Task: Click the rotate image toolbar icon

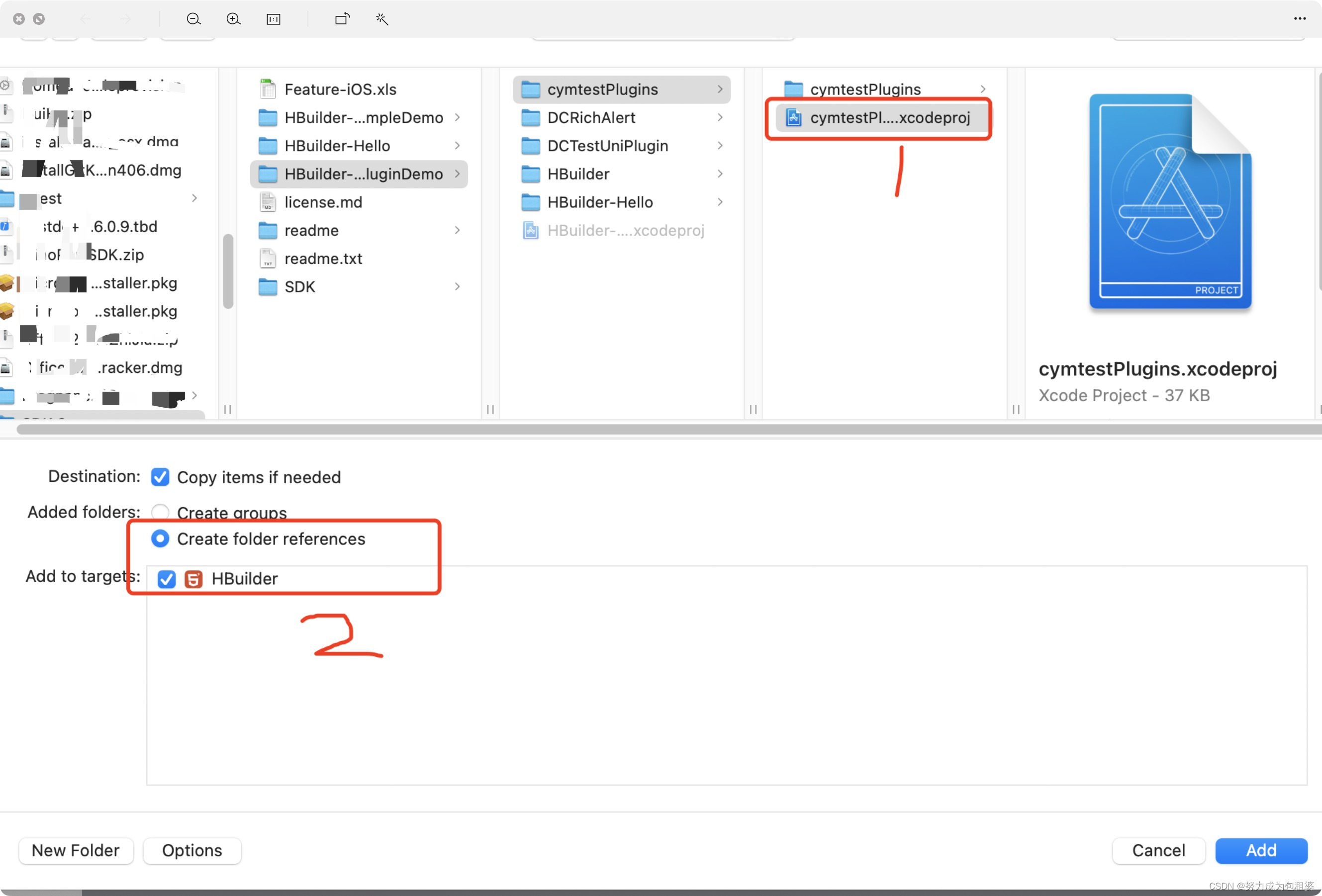Action: [x=343, y=19]
